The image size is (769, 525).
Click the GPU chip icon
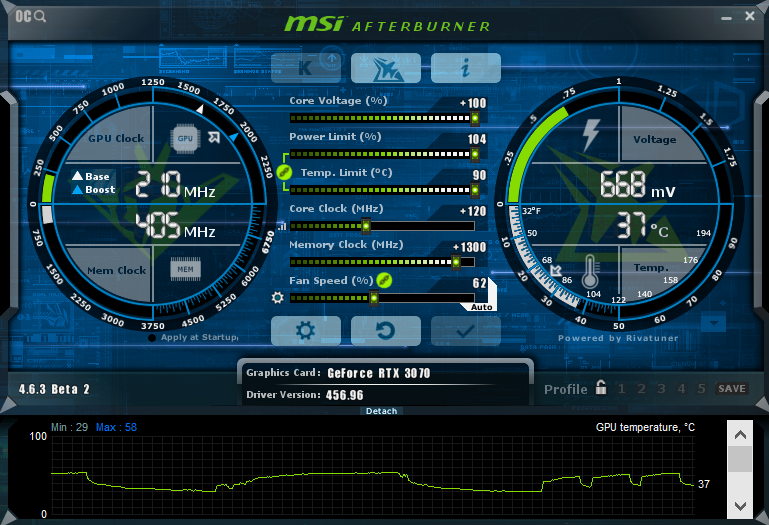click(185, 139)
